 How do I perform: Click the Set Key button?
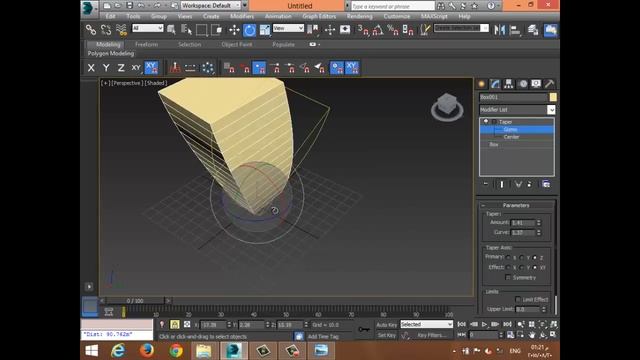click(x=387, y=335)
